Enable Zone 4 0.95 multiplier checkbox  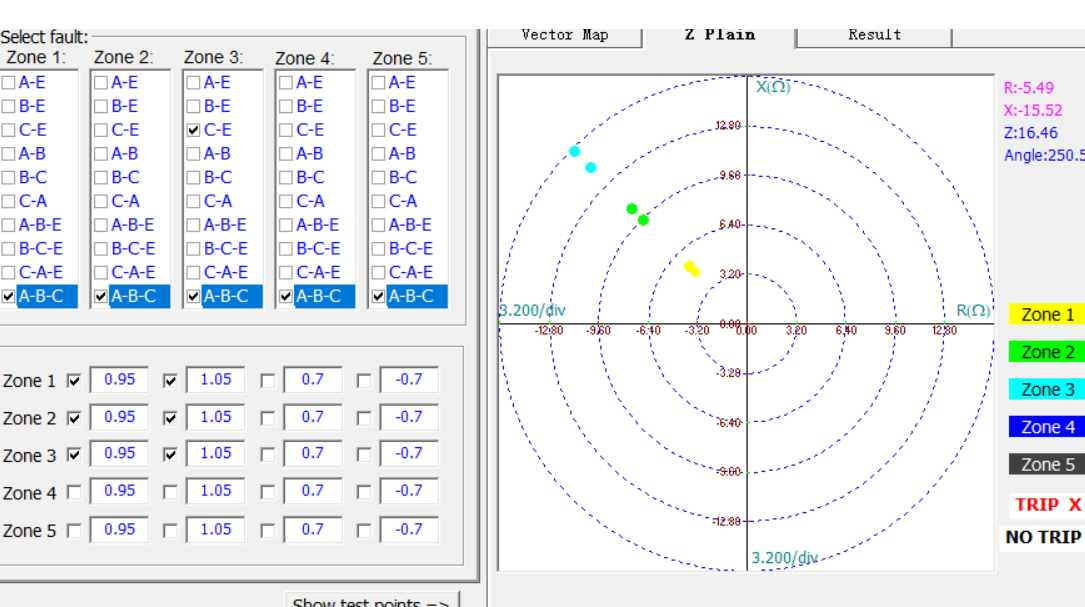point(74,492)
